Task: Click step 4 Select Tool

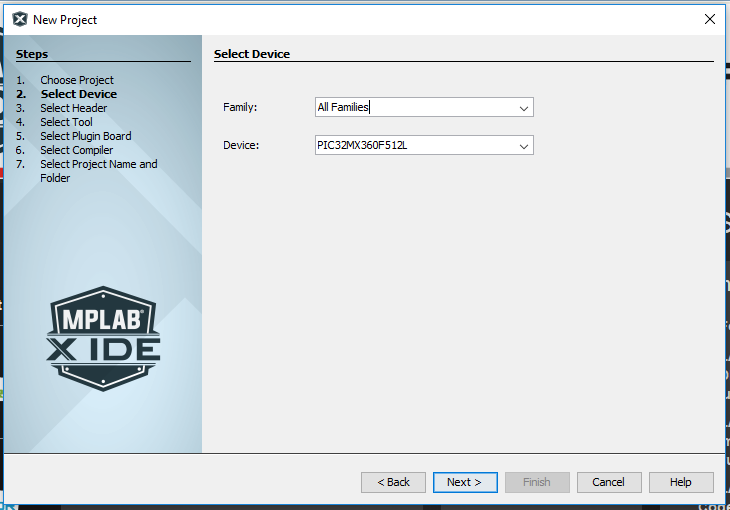Action: (66, 122)
